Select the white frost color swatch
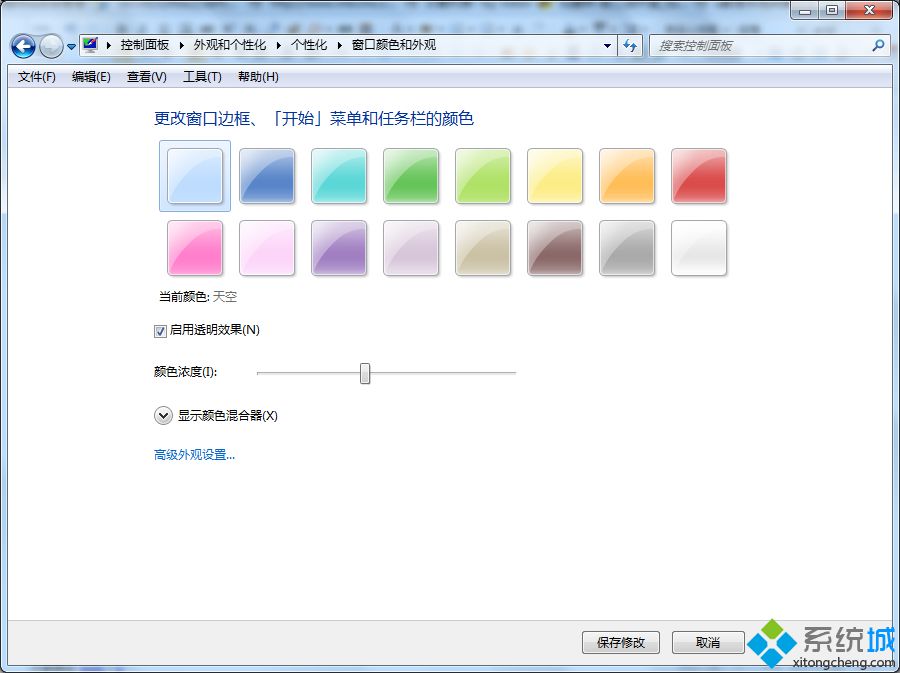Image resolution: width=900 pixels, height=673 pixels. click(x=699, y=248)
